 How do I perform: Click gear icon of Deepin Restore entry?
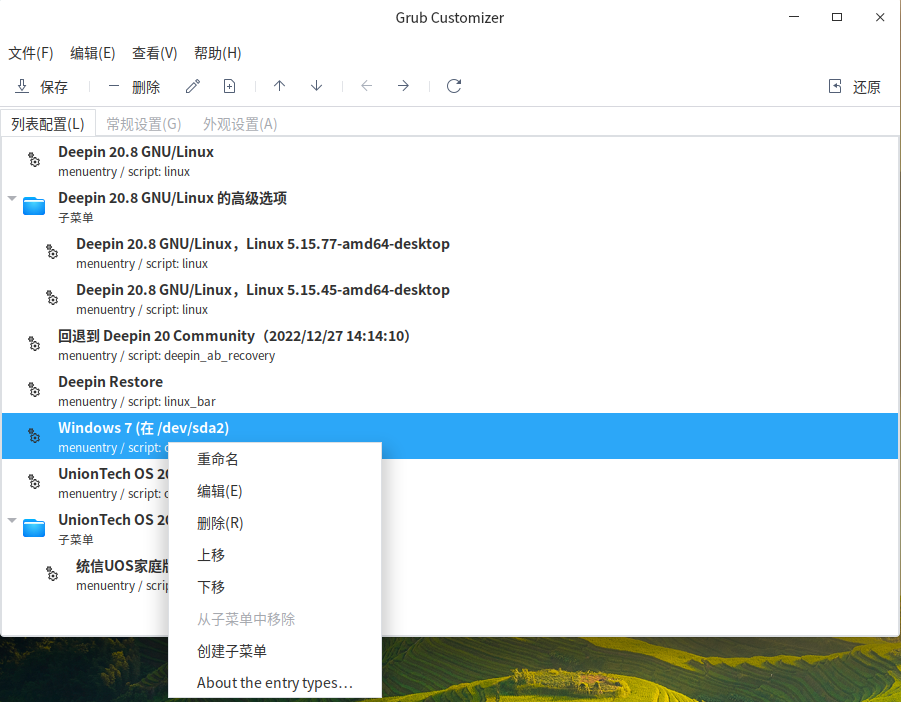tap(34, 389)
